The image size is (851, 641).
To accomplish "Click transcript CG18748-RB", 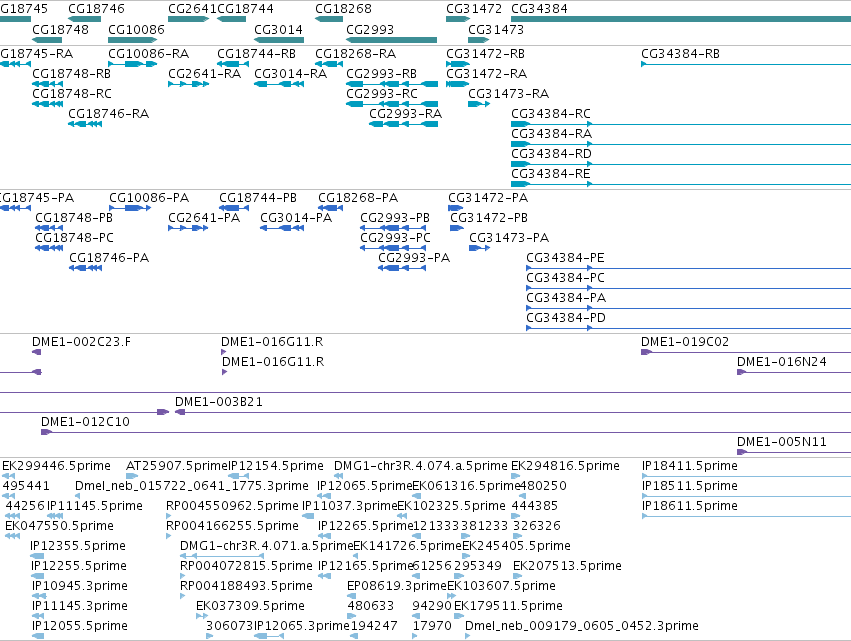I will 47,84.
